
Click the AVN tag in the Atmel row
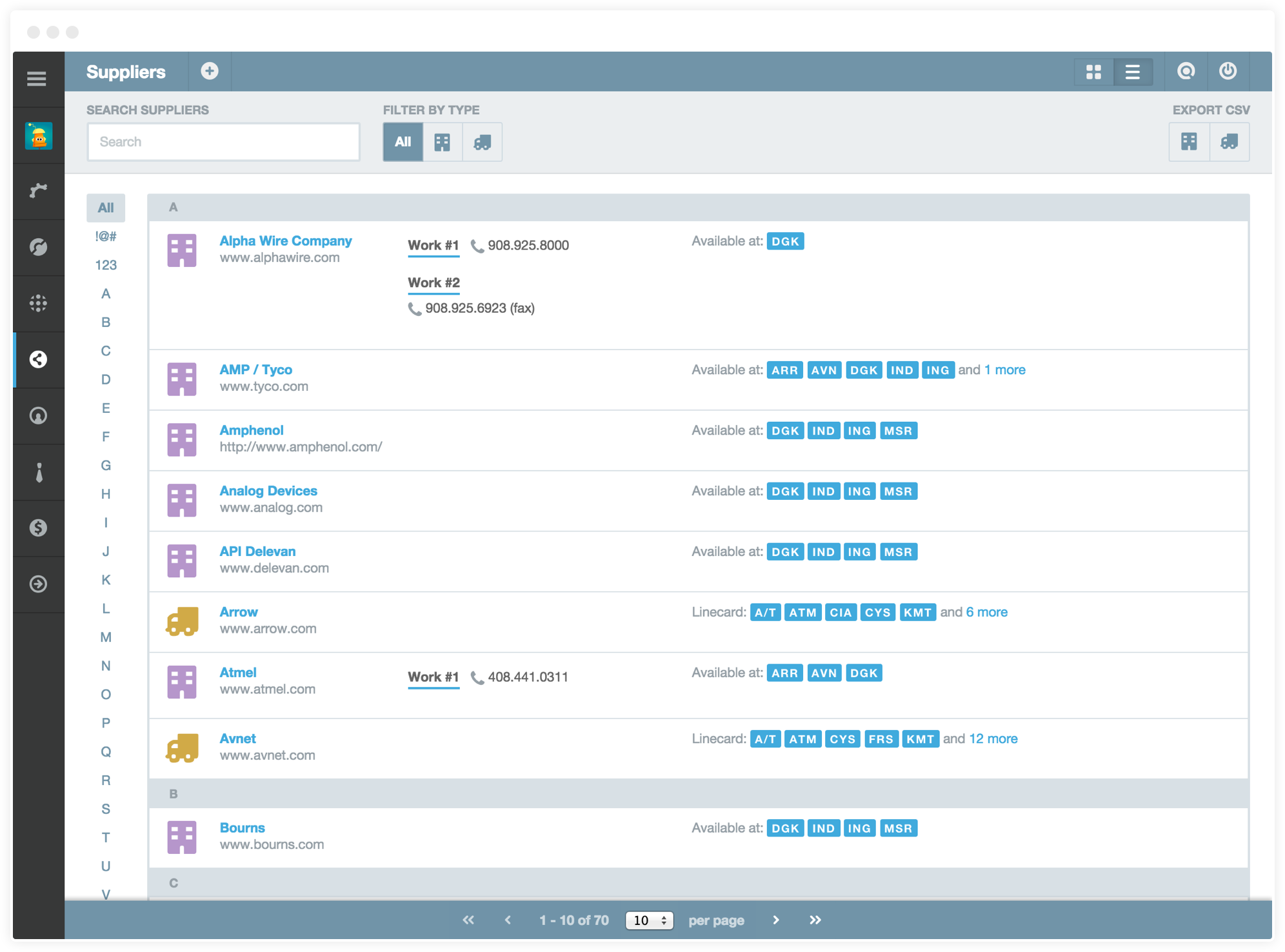click(x=824, y=673)
